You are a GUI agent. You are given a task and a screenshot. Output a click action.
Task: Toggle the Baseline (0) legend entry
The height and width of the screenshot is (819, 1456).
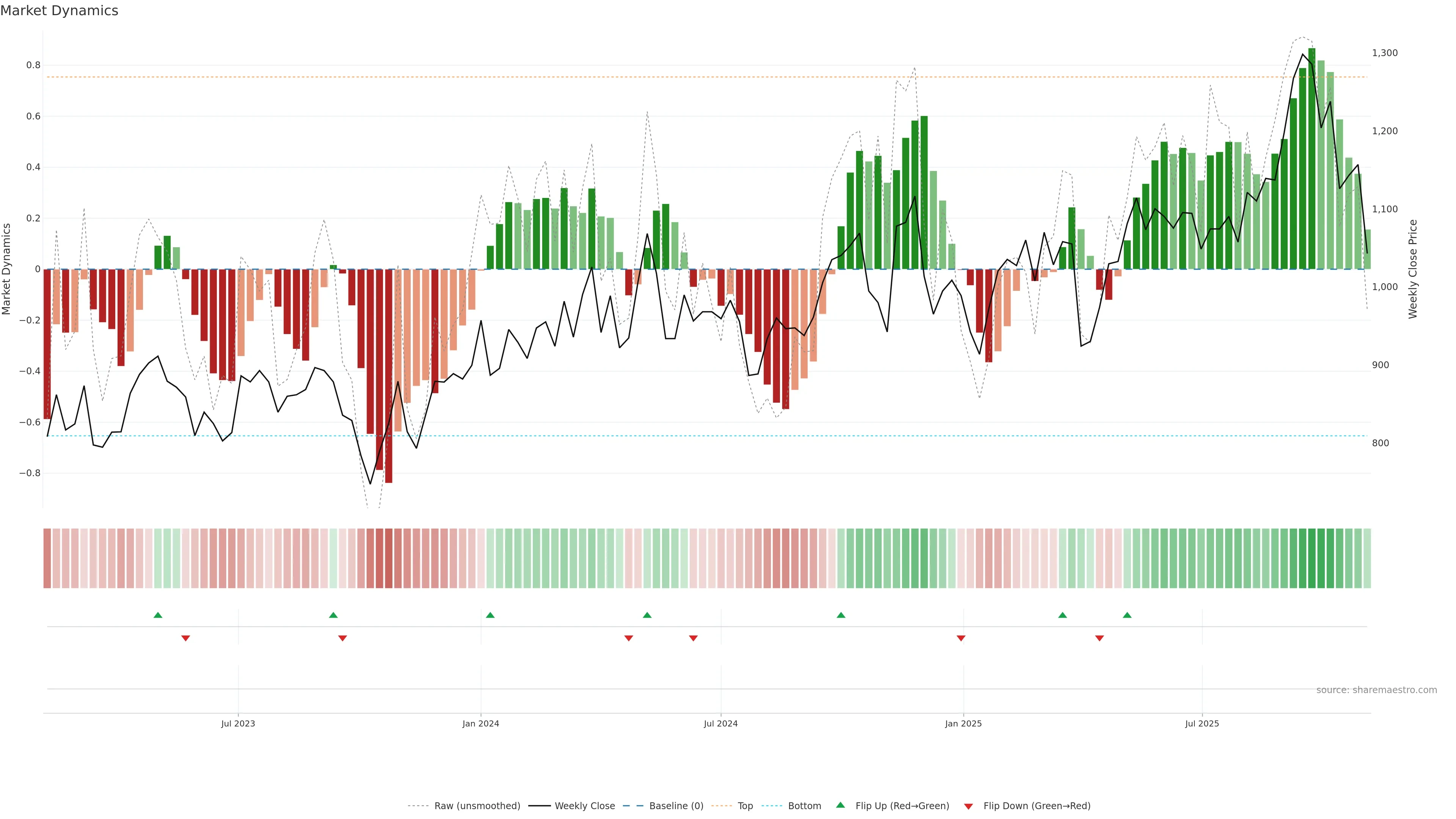click(676, 806)
